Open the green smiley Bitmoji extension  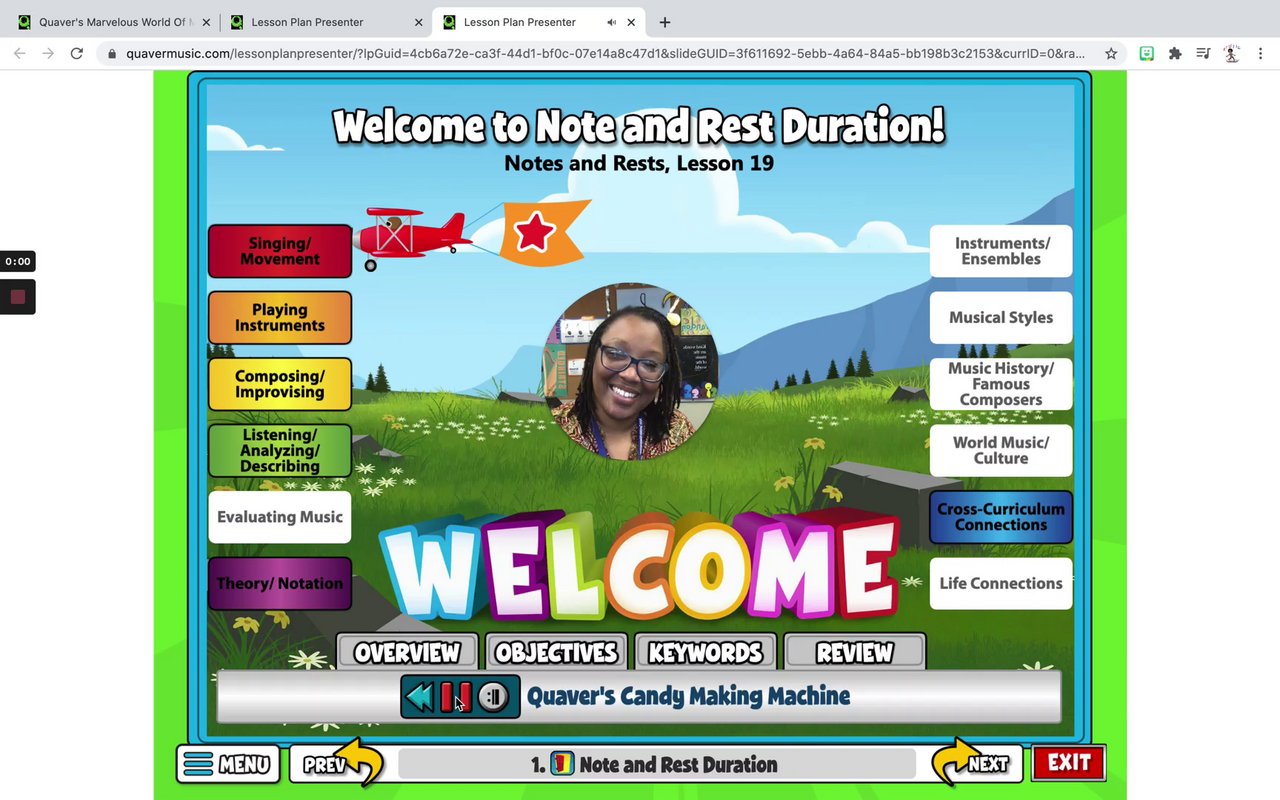point(1147,54)
